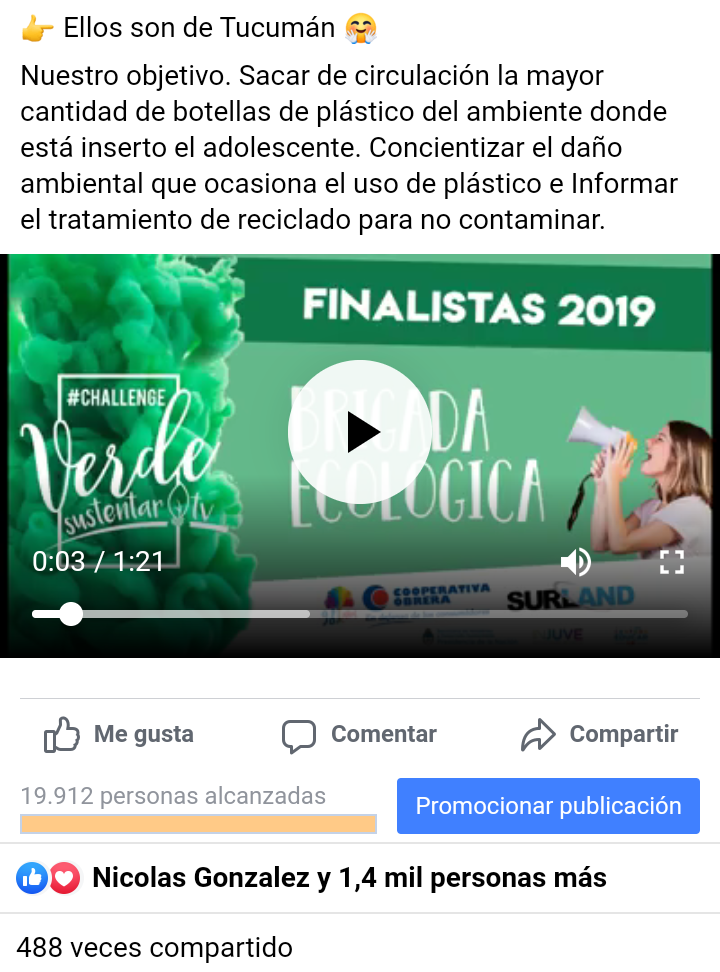Click the Comentar speech bubble icon
The height and width of the screenshot is (972, 720).
click(299, 736)
